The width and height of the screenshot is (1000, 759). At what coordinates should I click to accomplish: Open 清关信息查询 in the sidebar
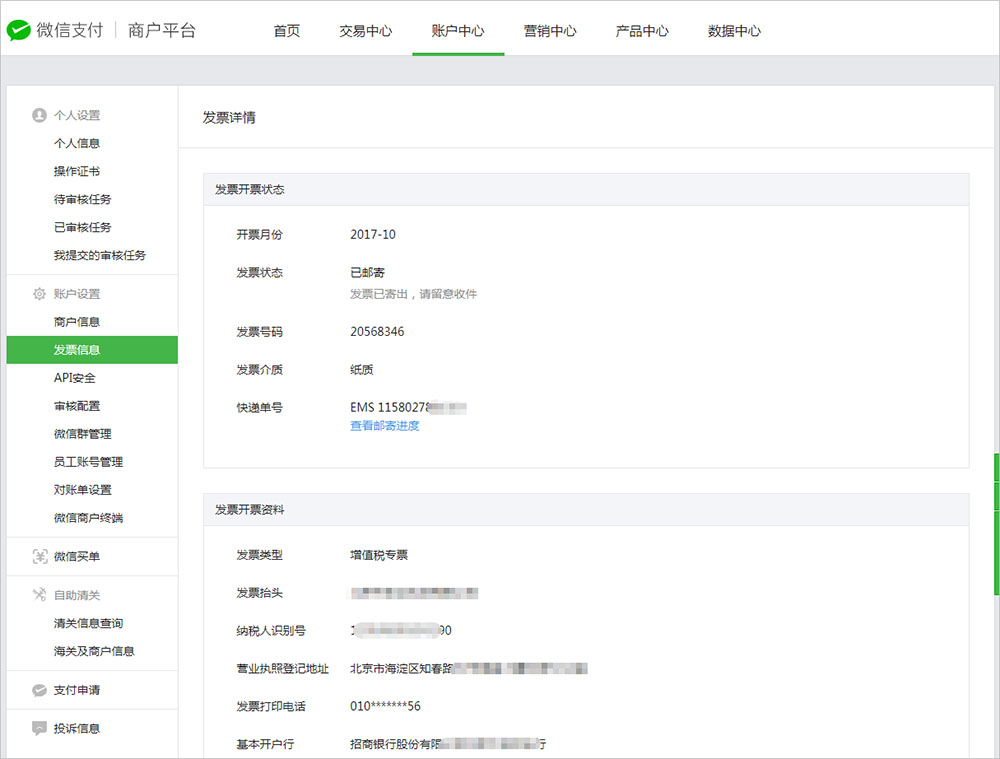pyautogui.click(x=89, y=623)
